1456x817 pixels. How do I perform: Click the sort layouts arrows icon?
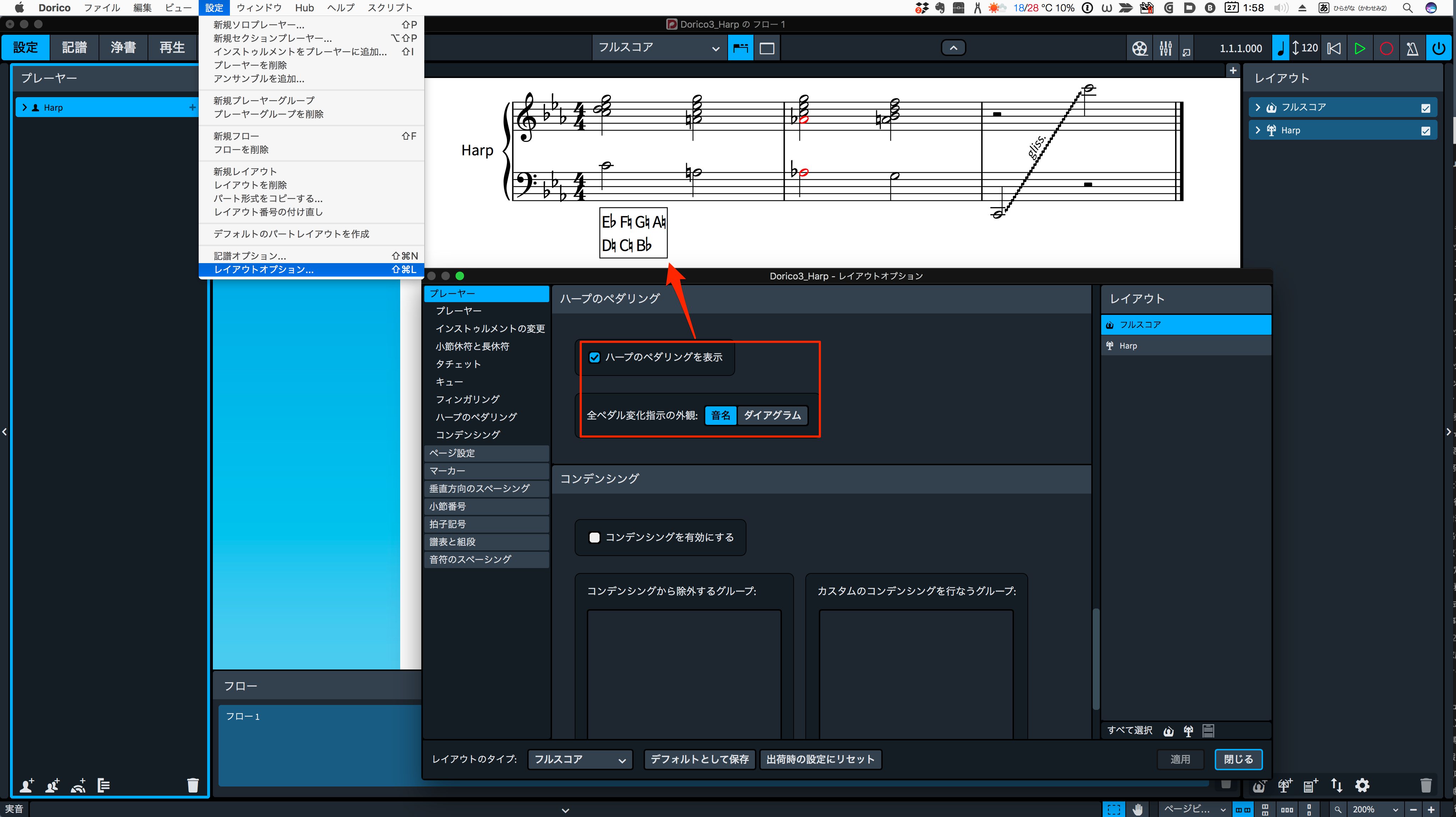click(1336, 785)
